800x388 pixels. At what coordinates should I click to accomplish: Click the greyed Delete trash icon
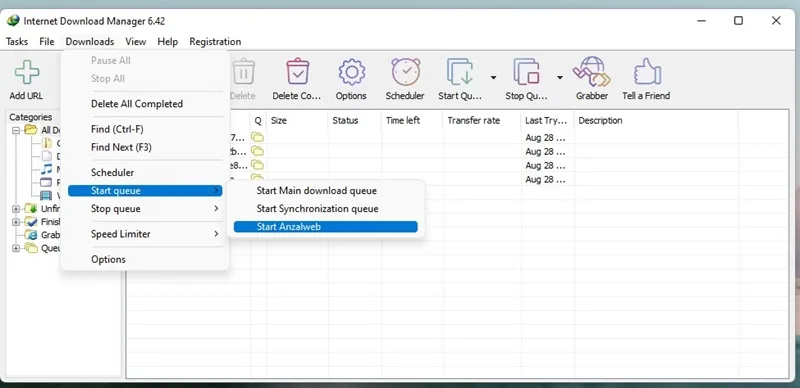(x=243, y=72)
